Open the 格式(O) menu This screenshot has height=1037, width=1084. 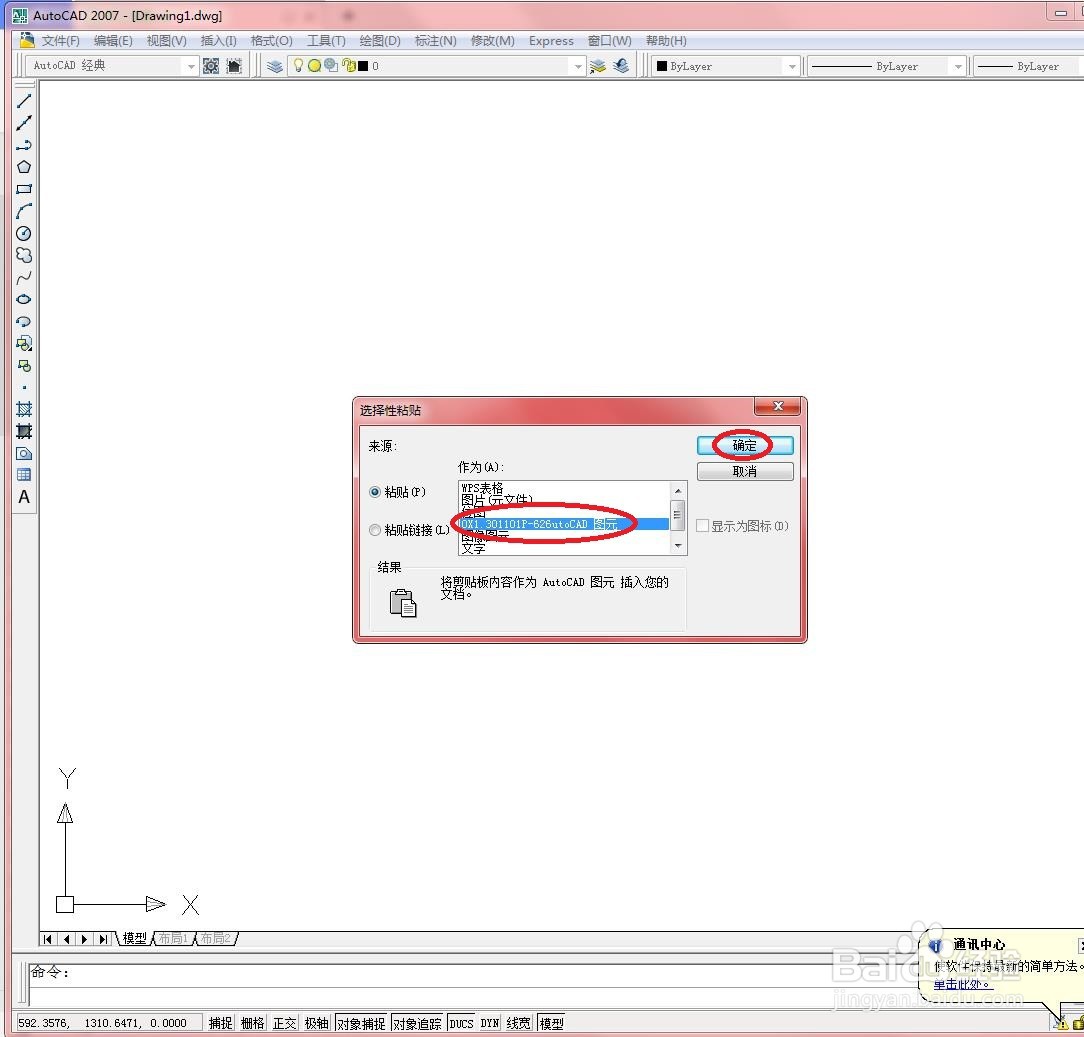[272, 41]
